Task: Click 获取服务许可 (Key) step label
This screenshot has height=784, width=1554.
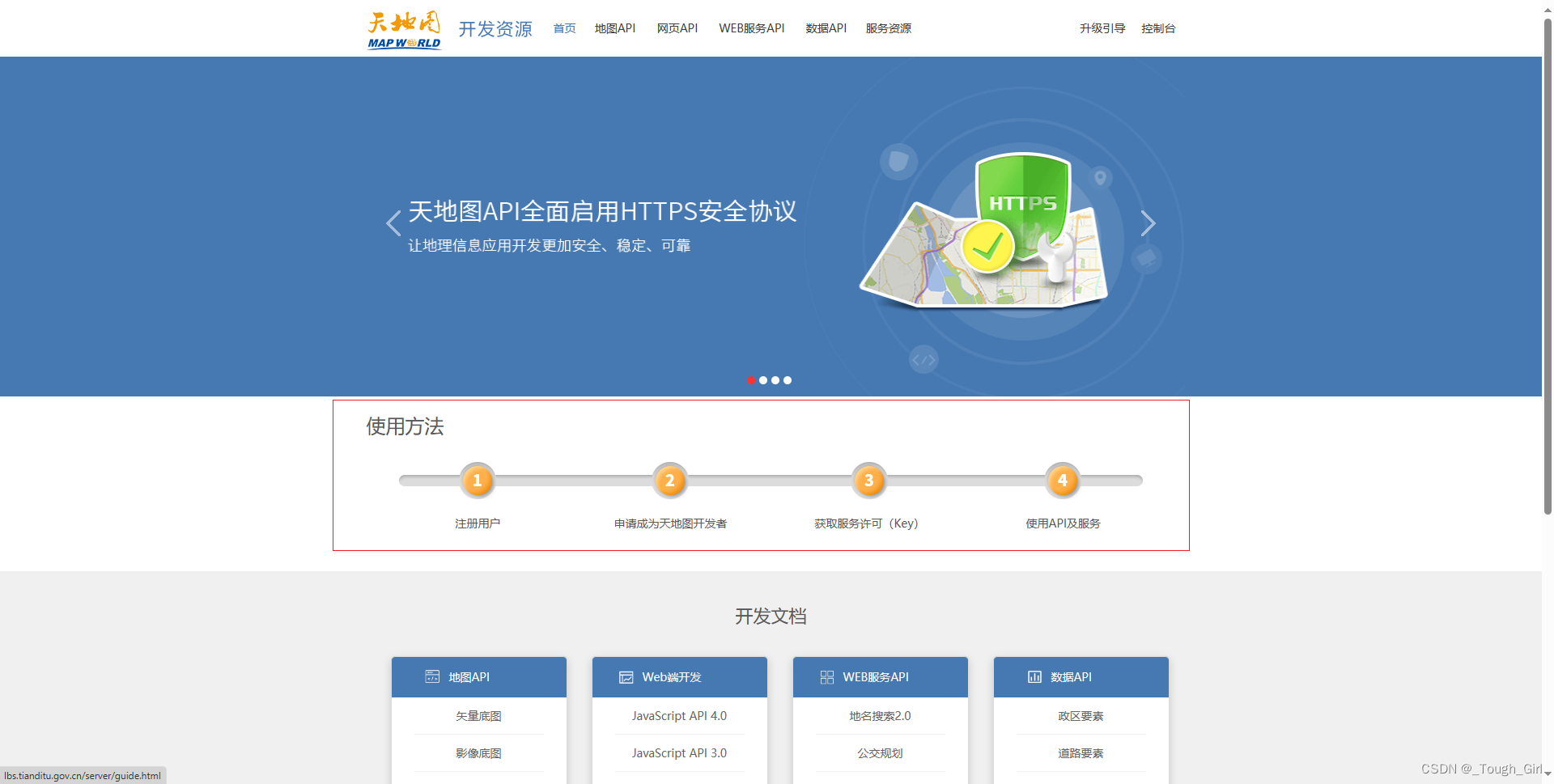Action: (866, 523)
